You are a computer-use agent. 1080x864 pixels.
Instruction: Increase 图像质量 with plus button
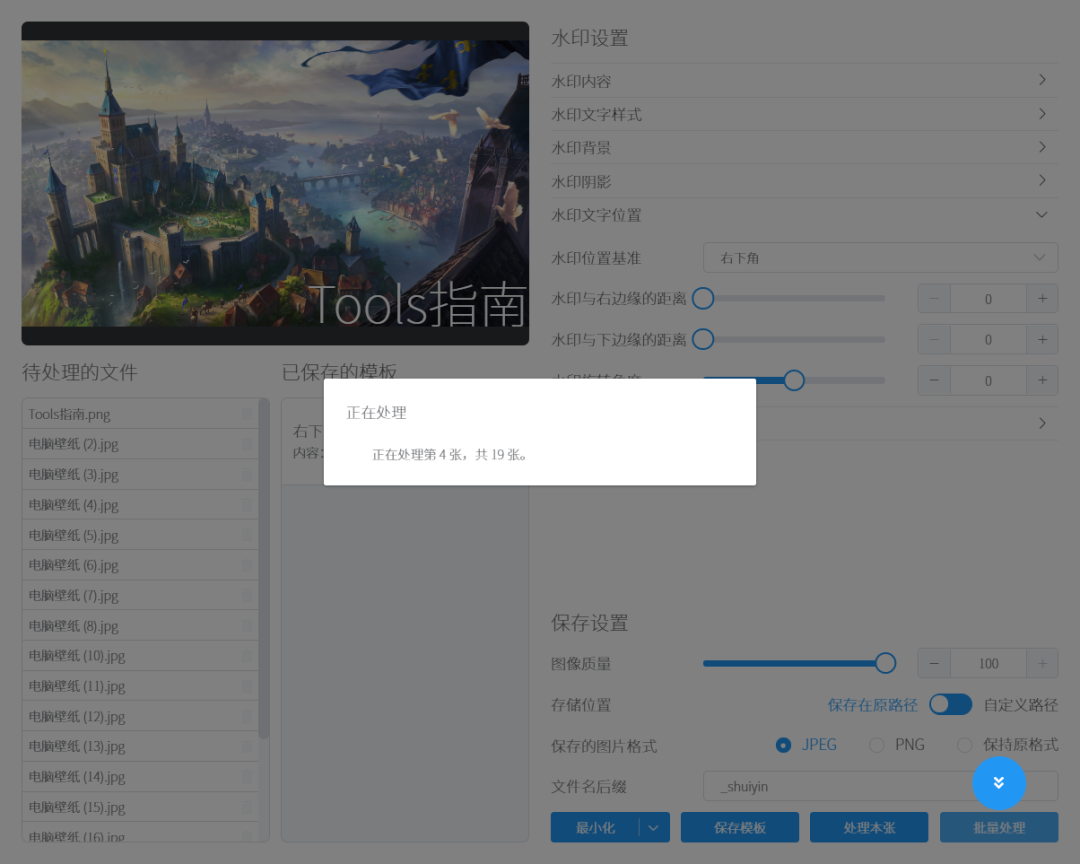pyautogui.click(x=1042, y=663)
